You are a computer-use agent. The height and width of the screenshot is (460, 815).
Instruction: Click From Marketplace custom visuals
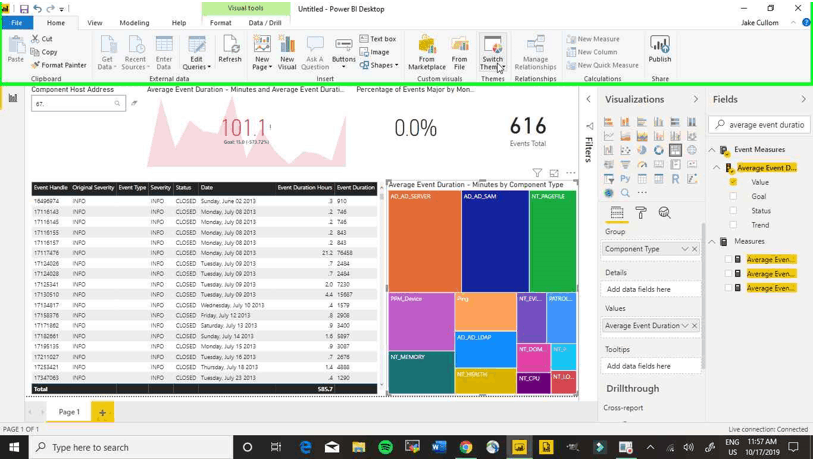click(x=427, y=52)
